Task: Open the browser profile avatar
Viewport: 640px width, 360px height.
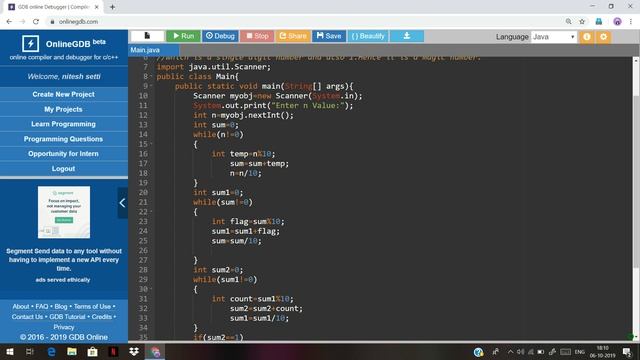Action: 617,22
